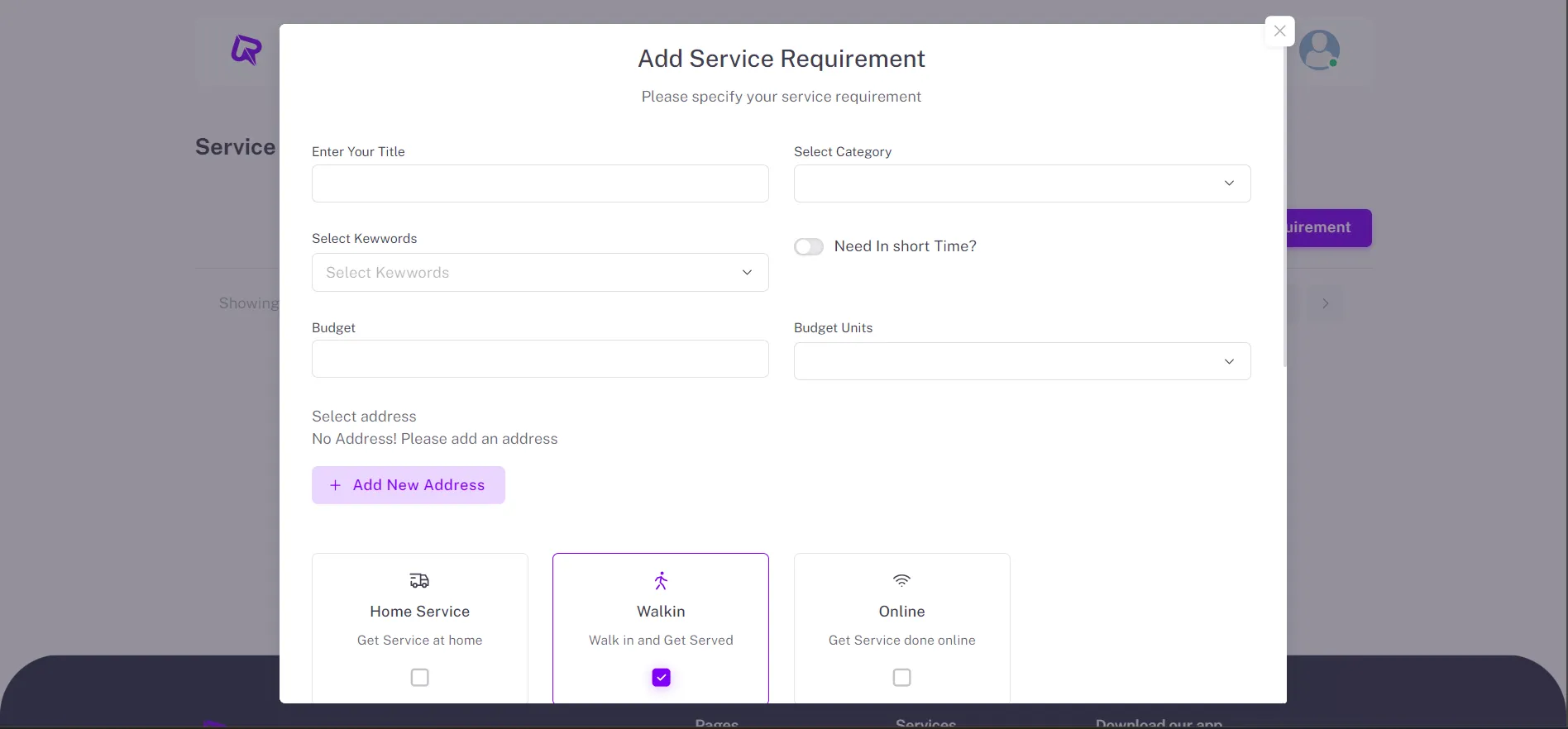Click the partially hidden Requirement button
Image resolution: width=1568 pixels, height=729 pixels.
1328,228
